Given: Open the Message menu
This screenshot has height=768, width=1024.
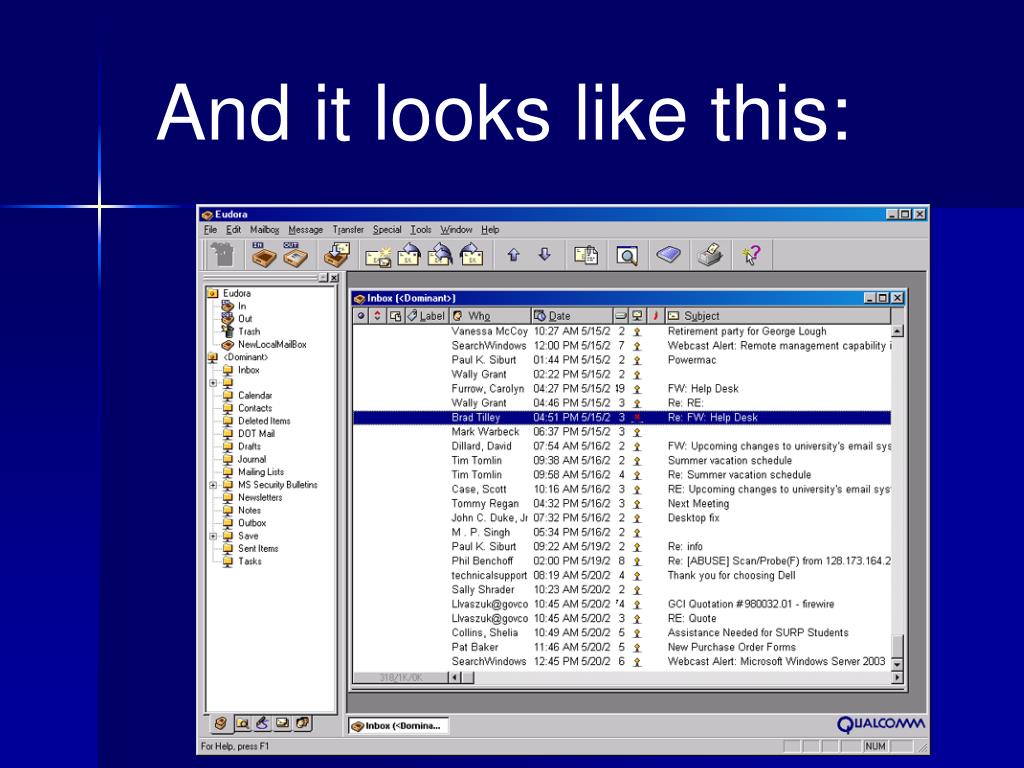Looking at the screenshot, I should (x=306, y=230).
